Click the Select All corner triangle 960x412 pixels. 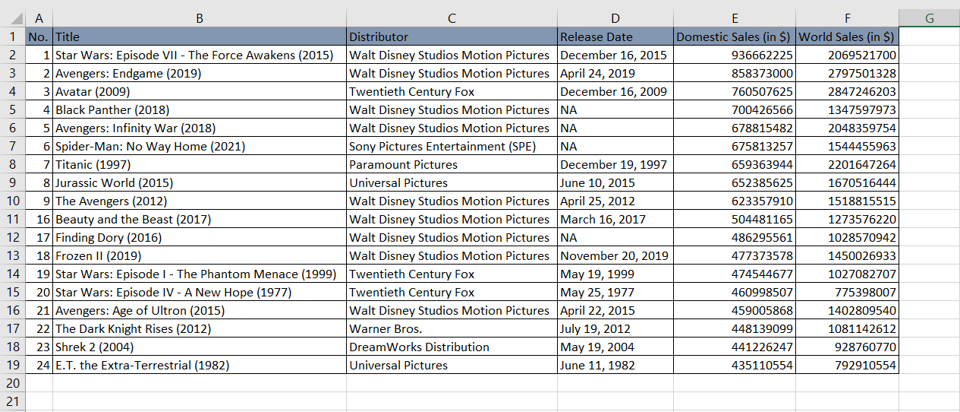[x=13, y=18]
